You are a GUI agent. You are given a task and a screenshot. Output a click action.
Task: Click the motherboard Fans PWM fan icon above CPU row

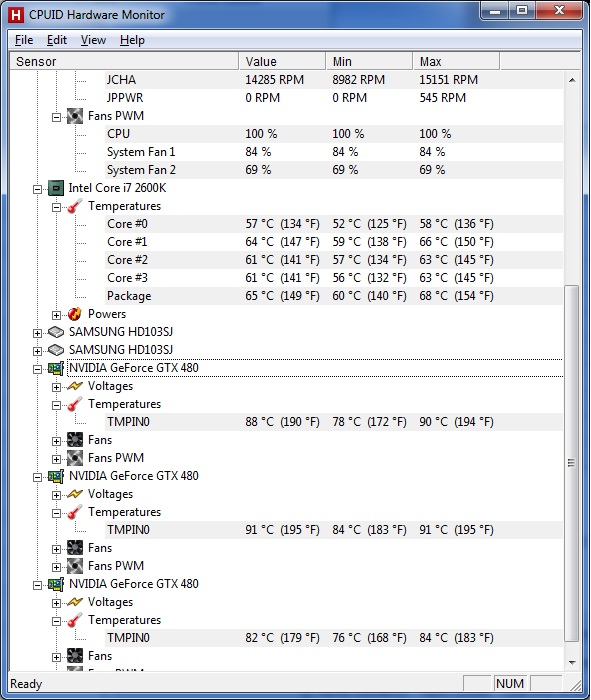coord(75,117)
